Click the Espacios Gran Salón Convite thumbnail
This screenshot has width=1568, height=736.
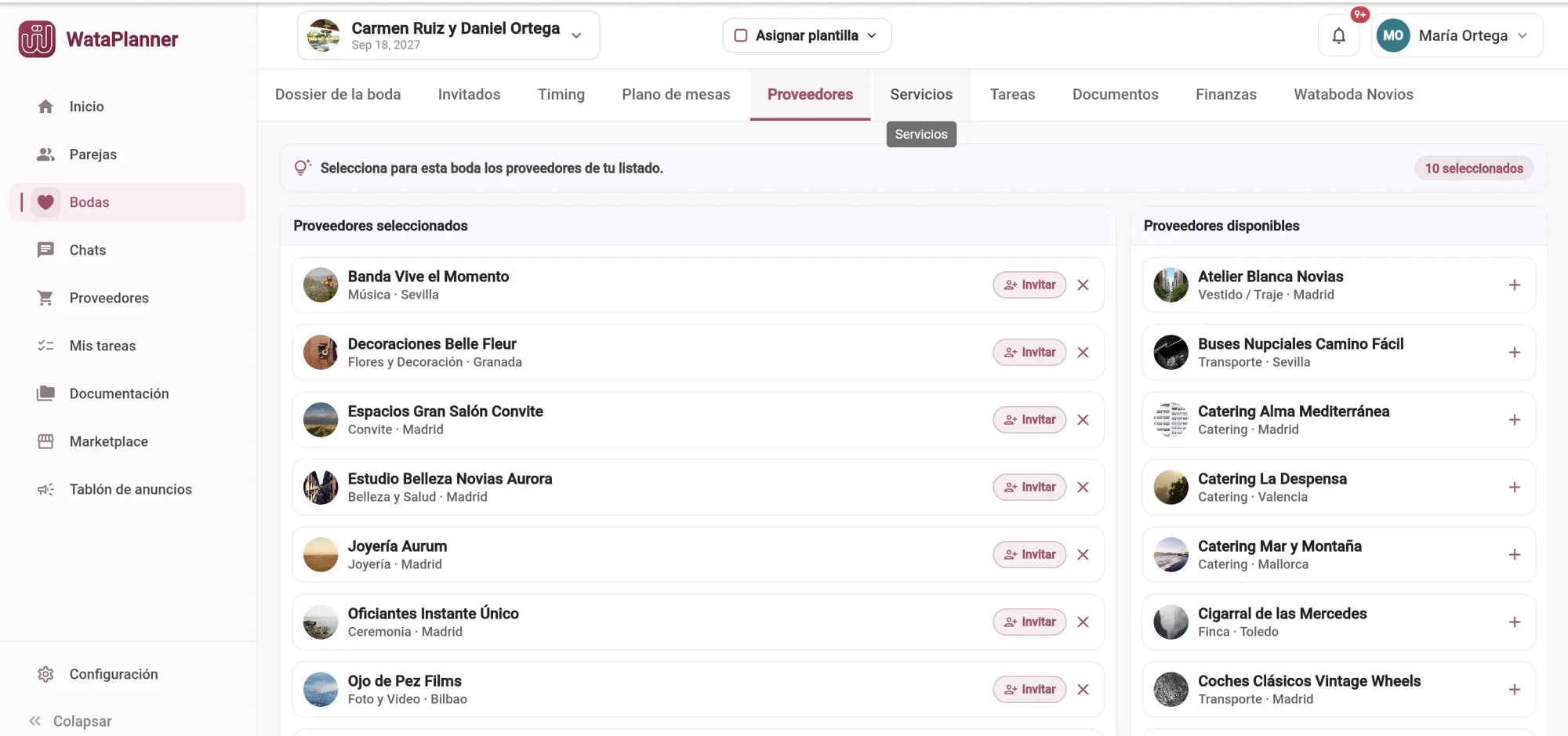[x=321, y=419]
